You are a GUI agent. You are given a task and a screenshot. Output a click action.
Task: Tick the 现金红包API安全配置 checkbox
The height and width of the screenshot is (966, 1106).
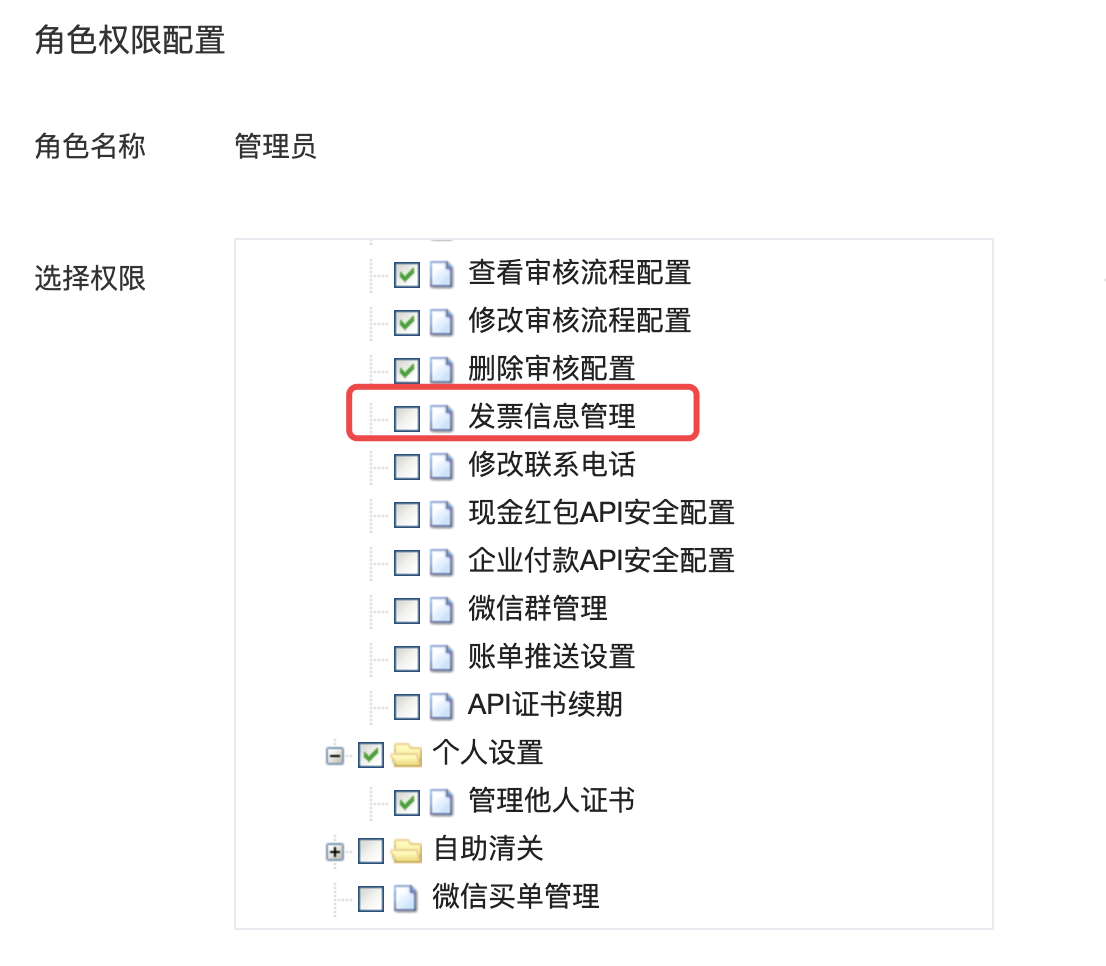407,514
